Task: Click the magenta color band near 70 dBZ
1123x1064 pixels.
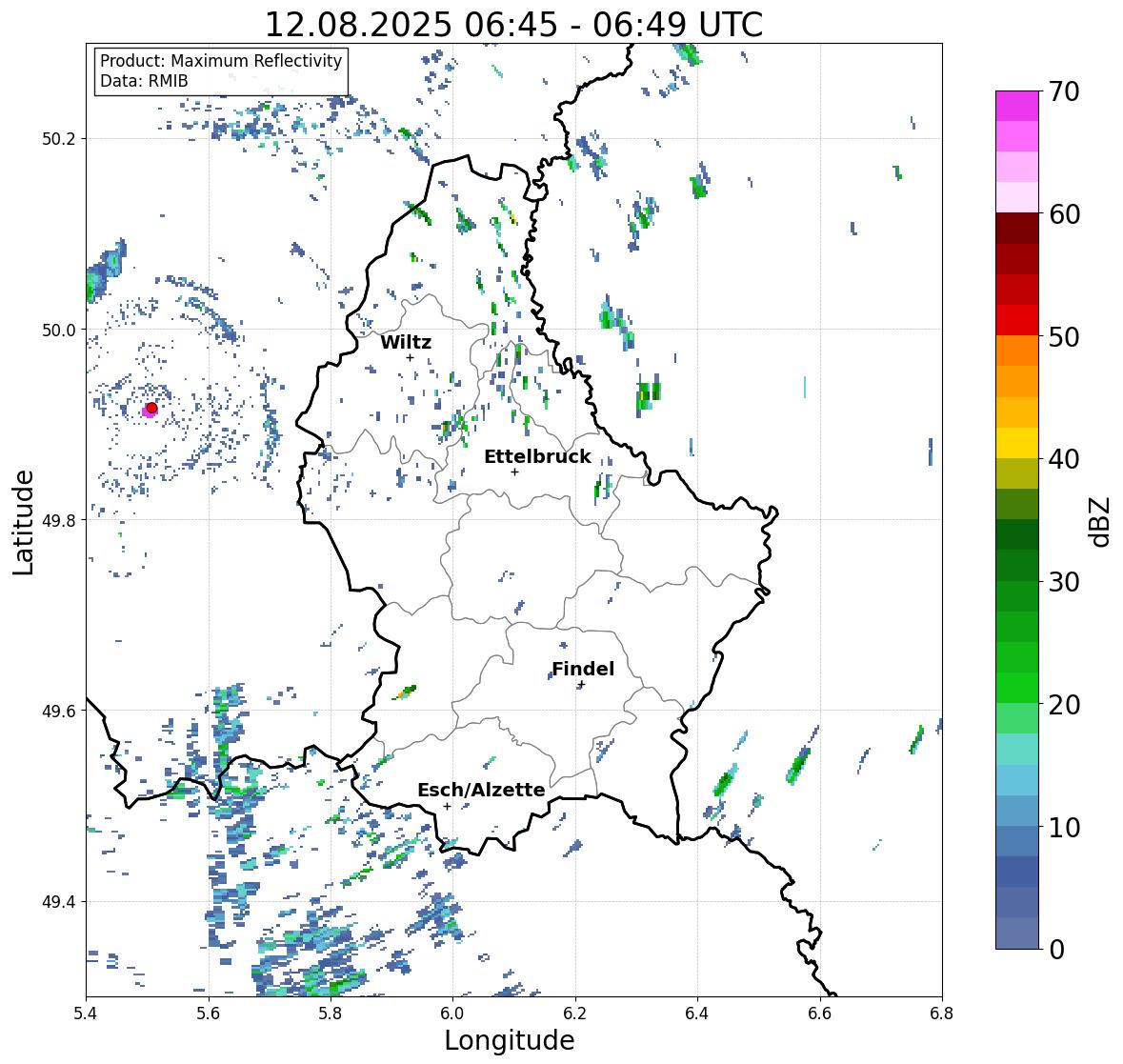Action: [1017, 106]
